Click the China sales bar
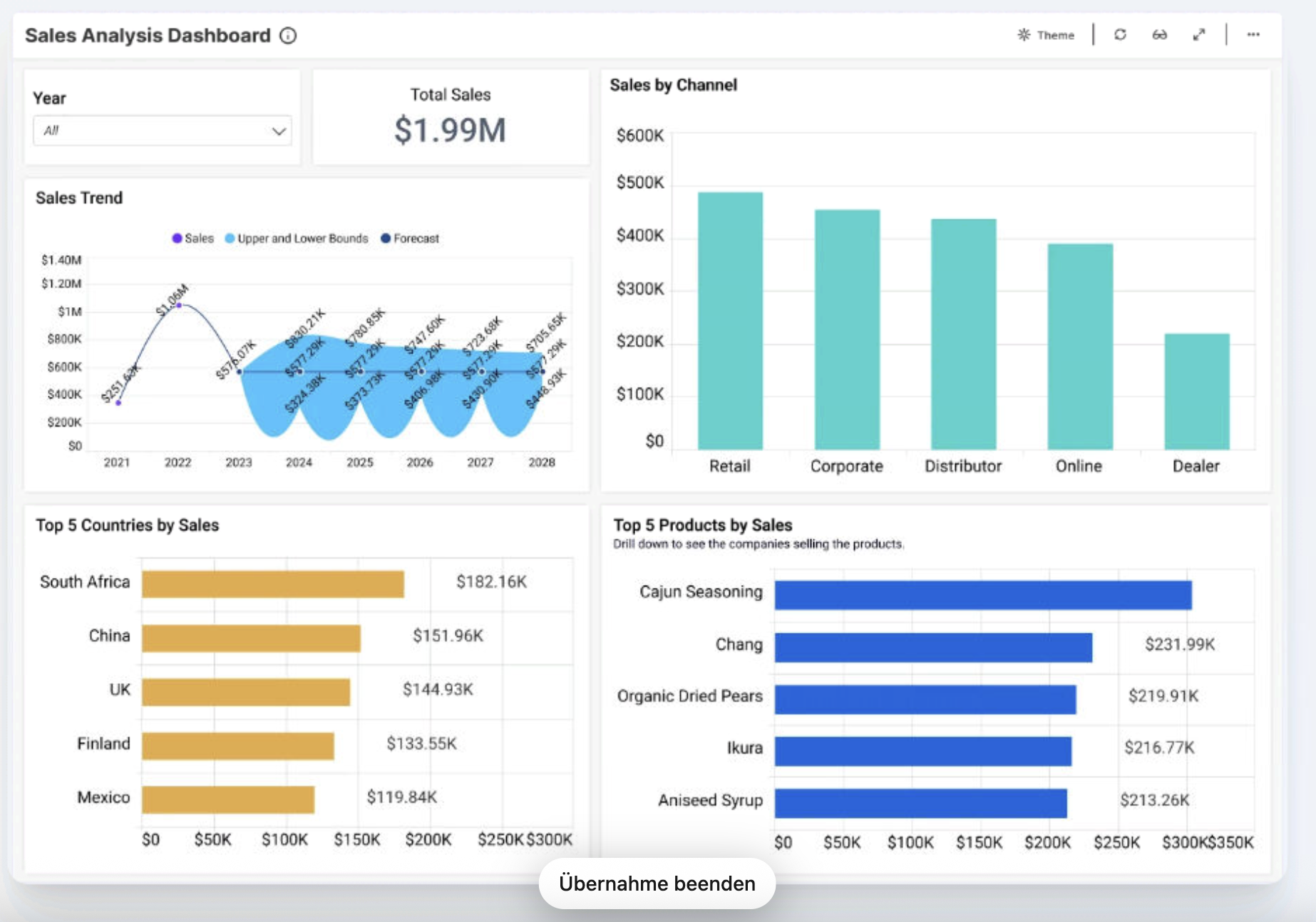The height and width of the screenshot is (922, 1316). [x=251, y=638]
